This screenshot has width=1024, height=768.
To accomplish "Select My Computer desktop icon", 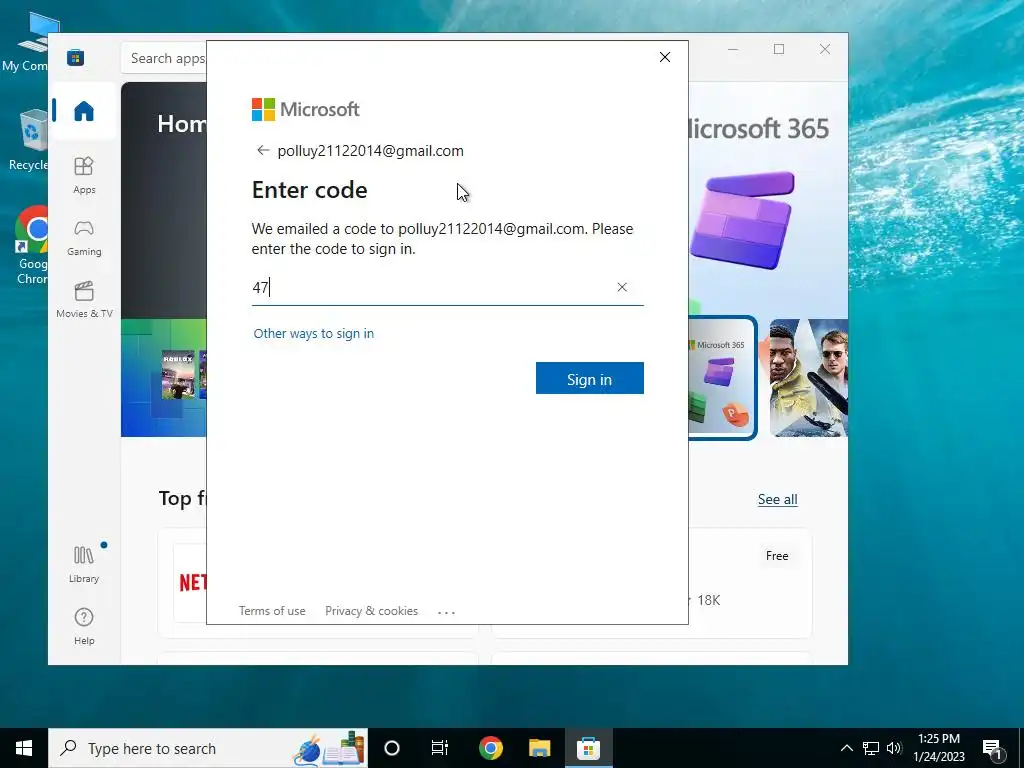I will (x=29, y=42).
